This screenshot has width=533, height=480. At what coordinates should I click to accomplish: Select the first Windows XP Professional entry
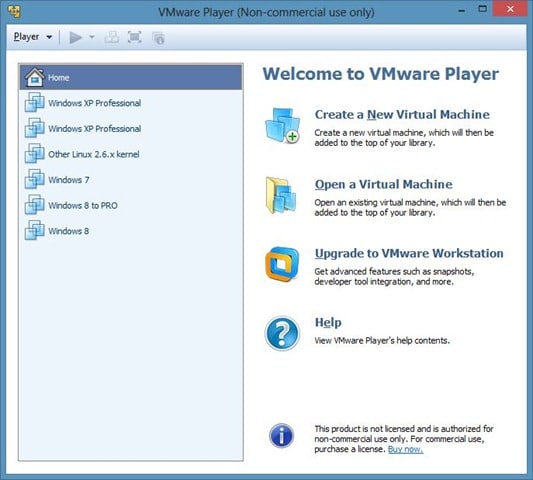131,103
